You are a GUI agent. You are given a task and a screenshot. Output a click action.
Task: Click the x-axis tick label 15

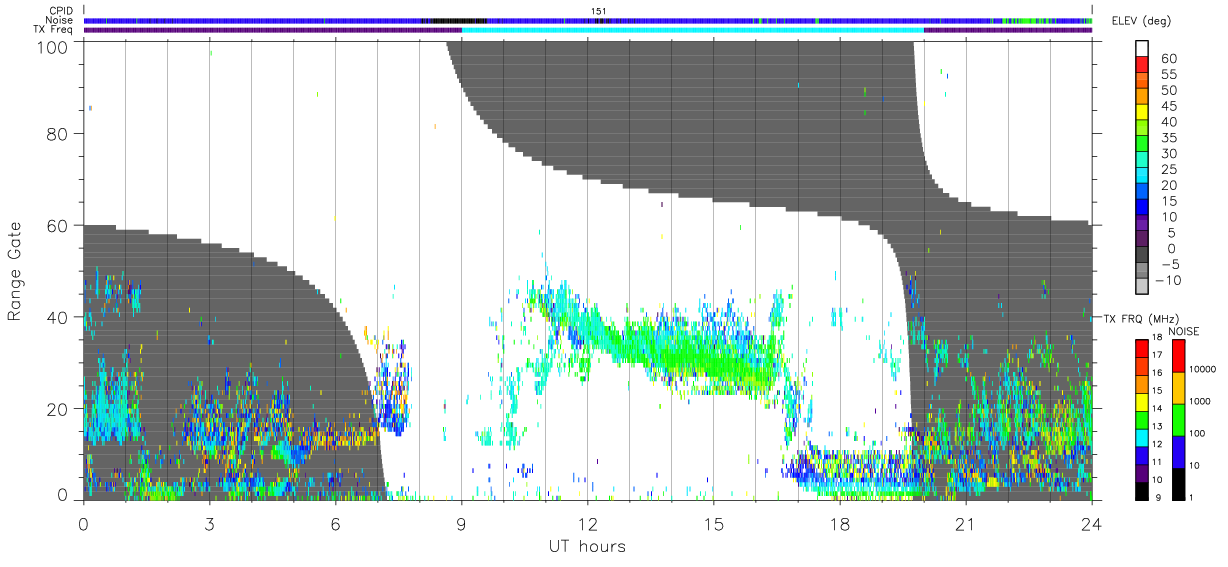(713, 523)
